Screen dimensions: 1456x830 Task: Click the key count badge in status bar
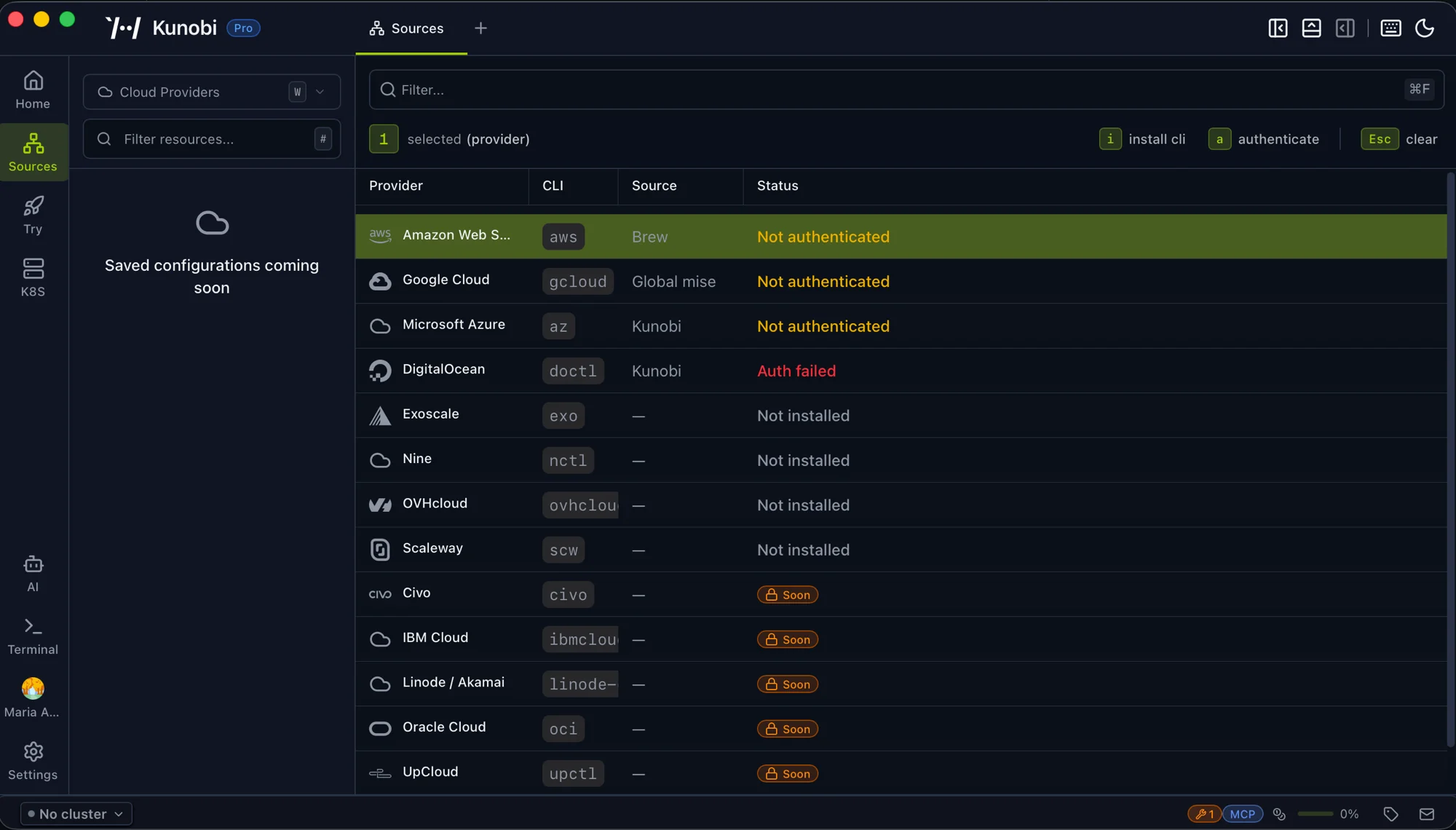point(1204,814)
